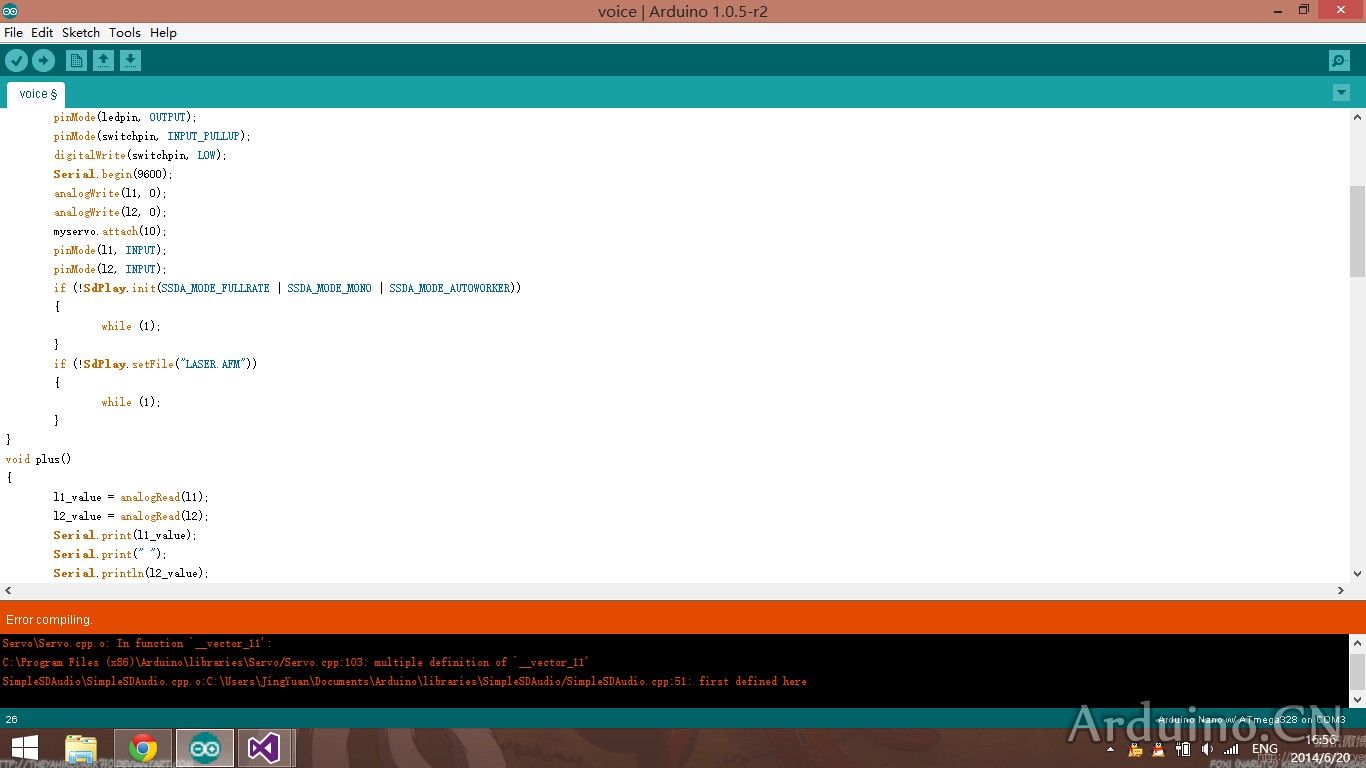Viewport: 1366px width, 768px height.
Task: Open the Edit menu
Action: [42, 32]
